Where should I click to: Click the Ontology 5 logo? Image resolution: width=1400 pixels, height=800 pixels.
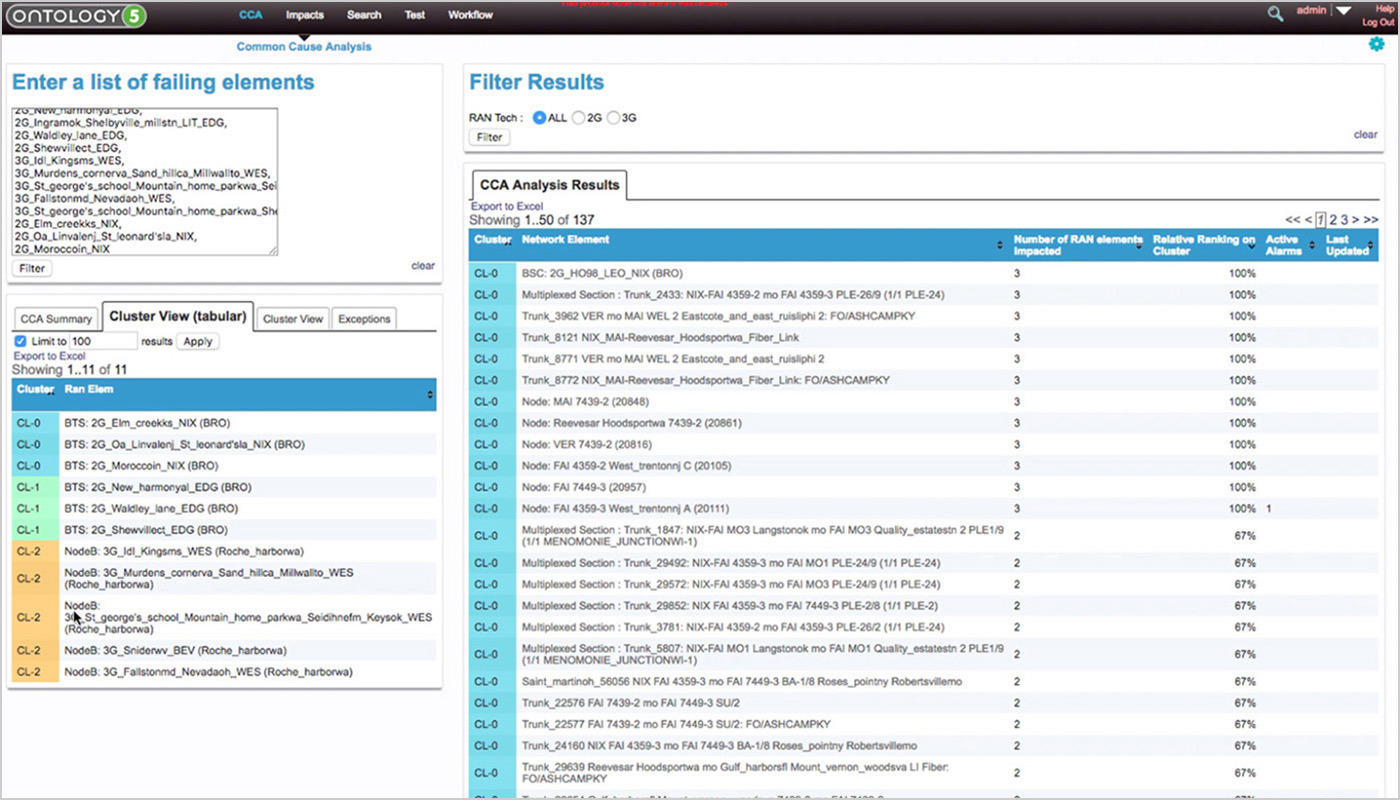click(x=76, y=15)
